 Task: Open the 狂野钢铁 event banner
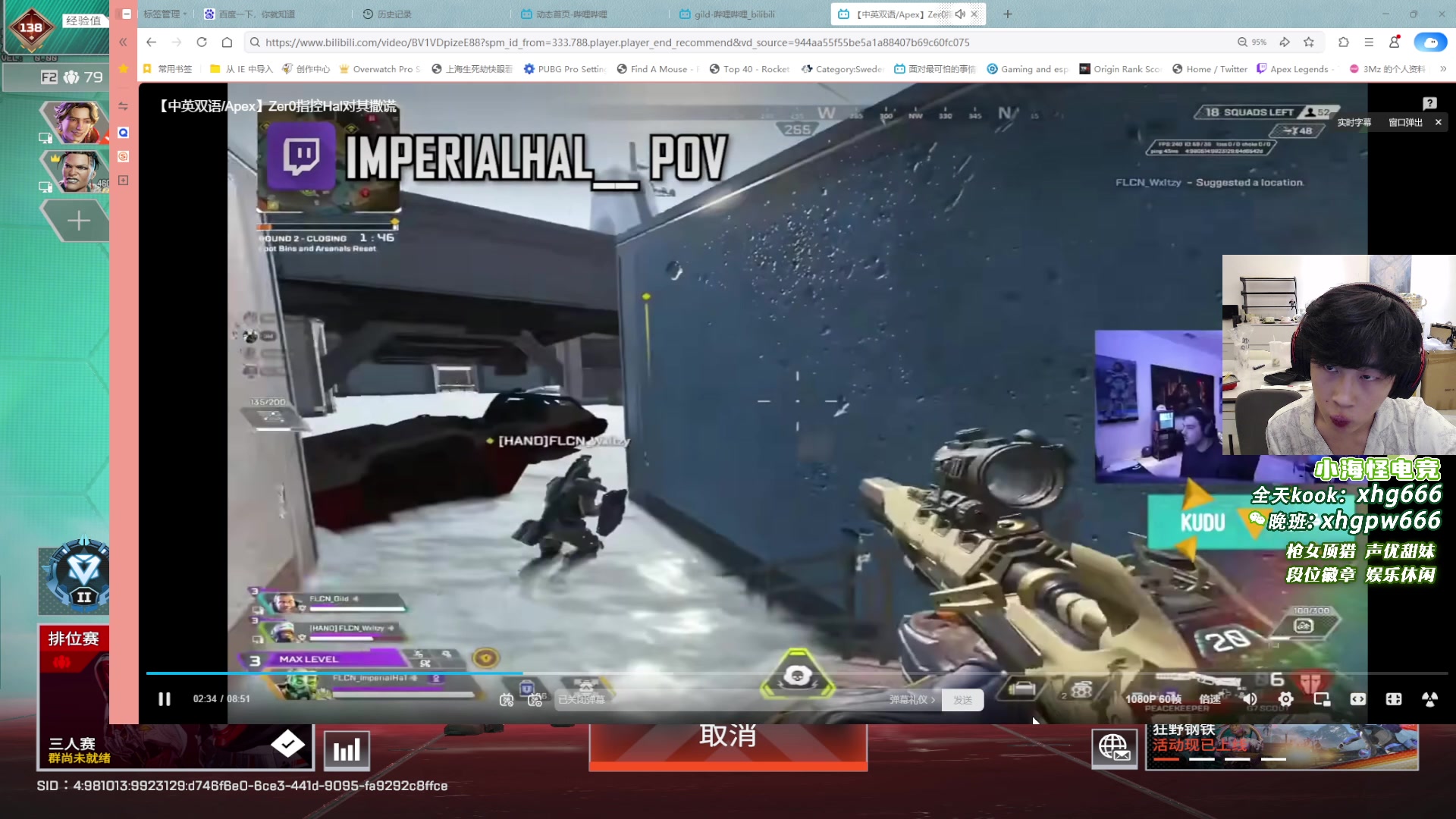(1282, 746)
